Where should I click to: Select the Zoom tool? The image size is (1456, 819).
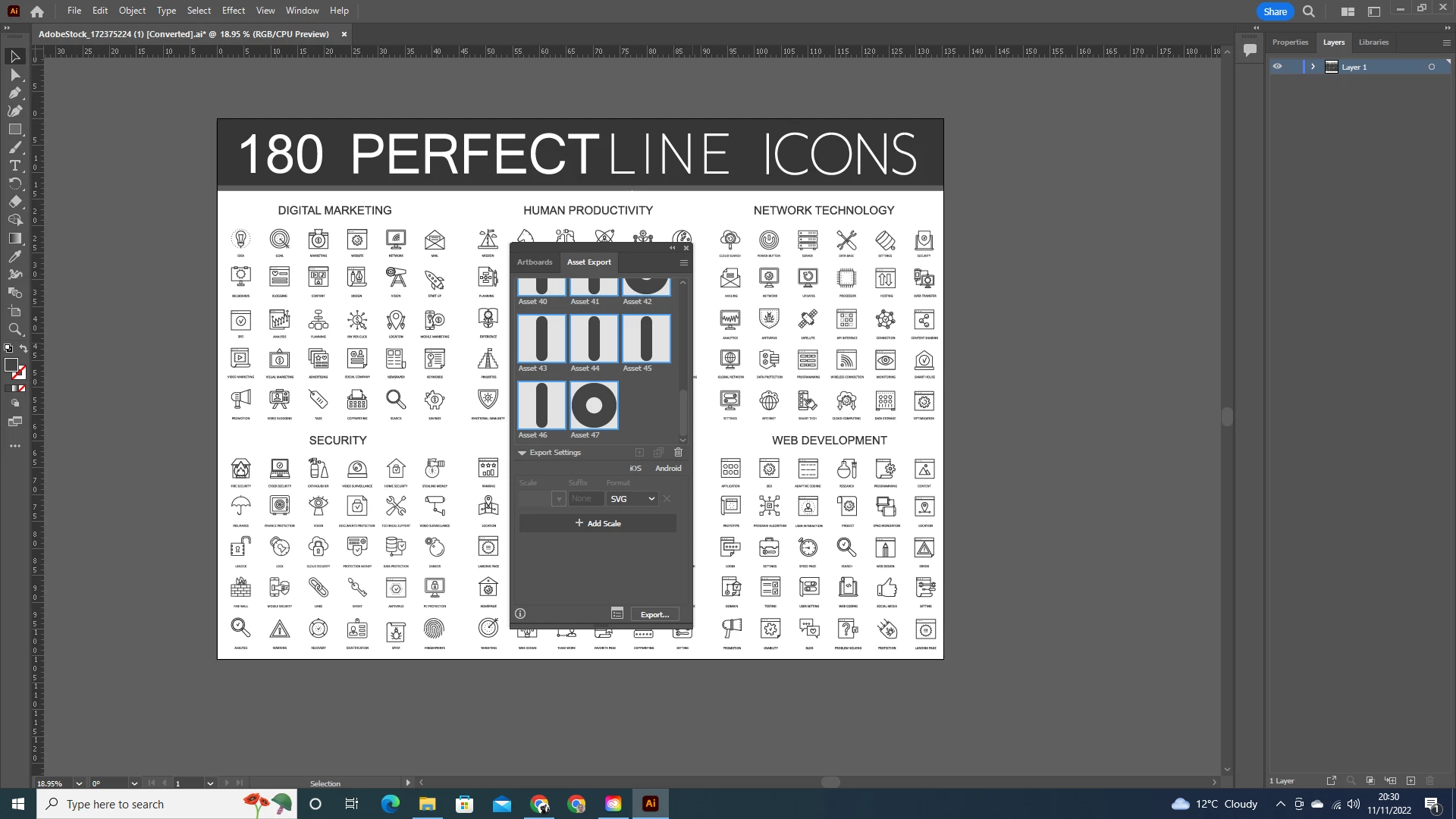coord(14,329)
